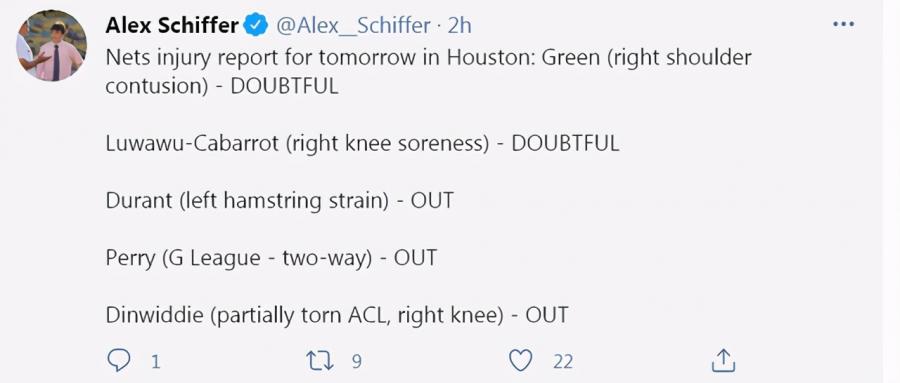Click the retweet count of 9
Screen dimensions: 900x383
(356, 361)
